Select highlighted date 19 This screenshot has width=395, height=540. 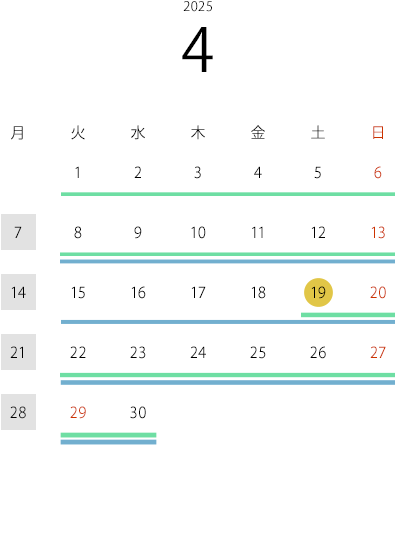coord(318,292)
